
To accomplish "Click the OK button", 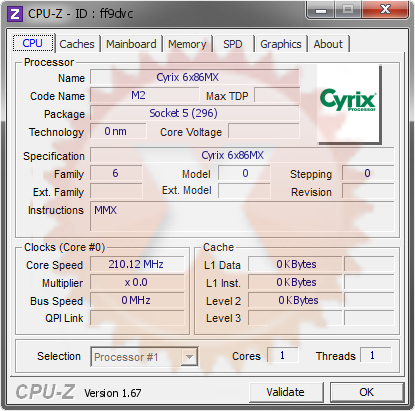I will tap(367, 392).
